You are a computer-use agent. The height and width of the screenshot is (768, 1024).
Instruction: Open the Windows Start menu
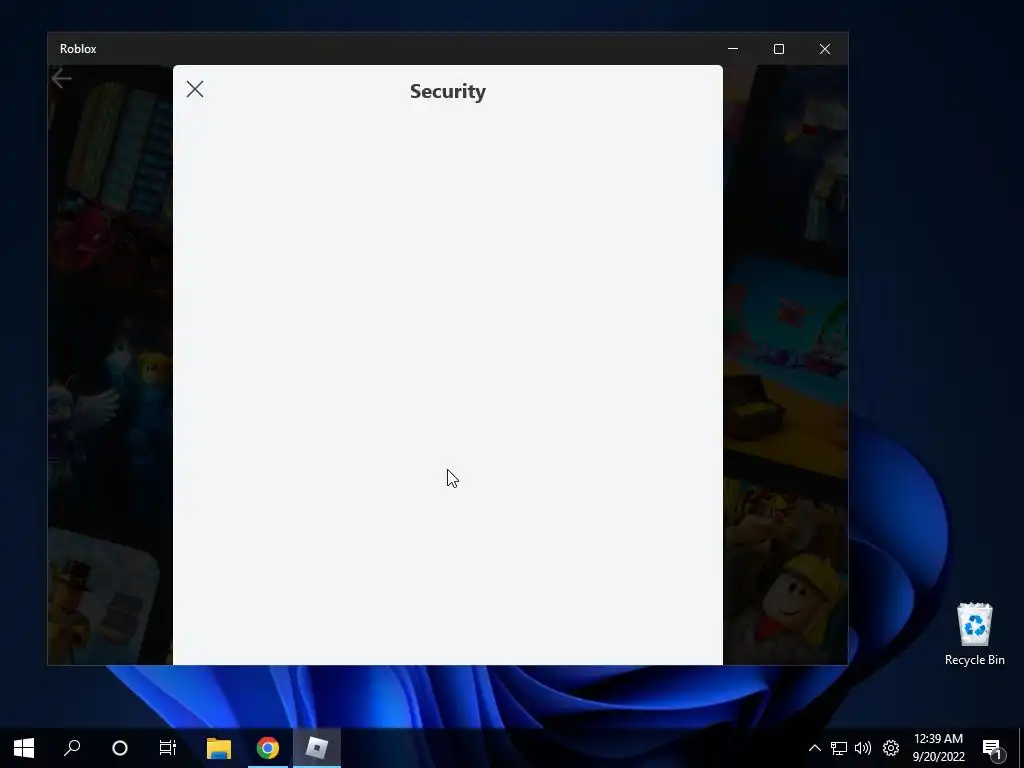pos(24,748)
